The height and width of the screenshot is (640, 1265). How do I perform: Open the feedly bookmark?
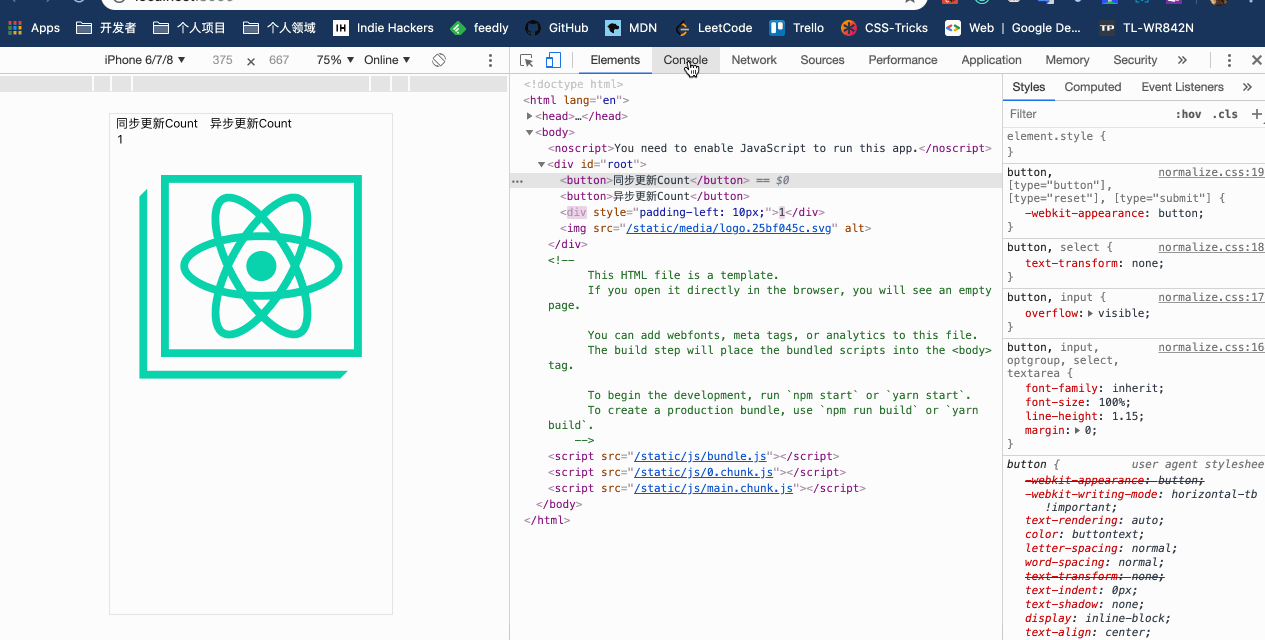click(479, 28)
